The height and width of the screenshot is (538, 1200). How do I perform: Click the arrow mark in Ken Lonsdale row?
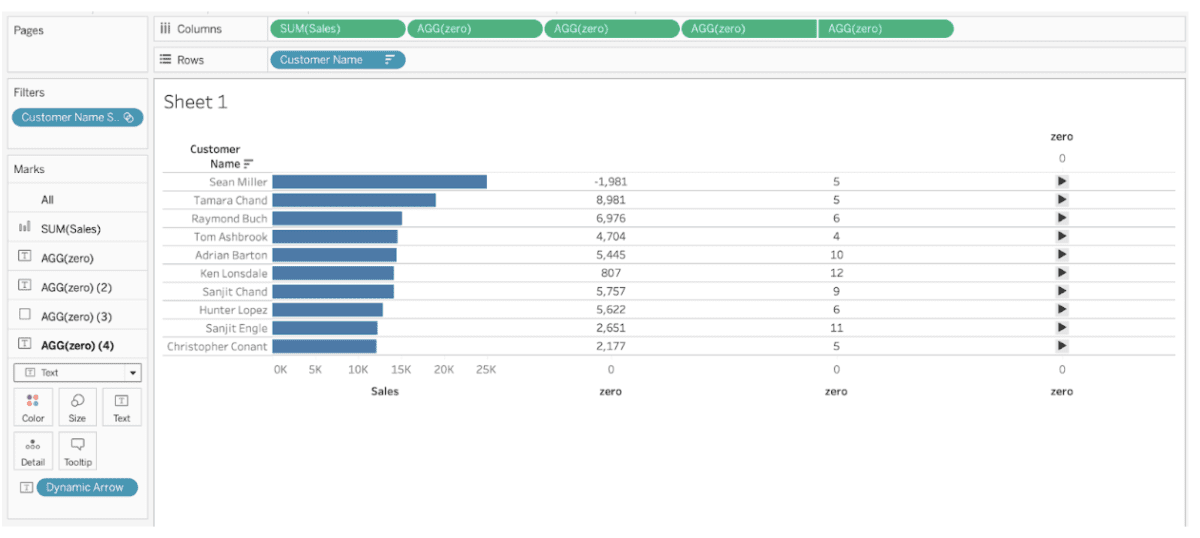coord(1062,273)
